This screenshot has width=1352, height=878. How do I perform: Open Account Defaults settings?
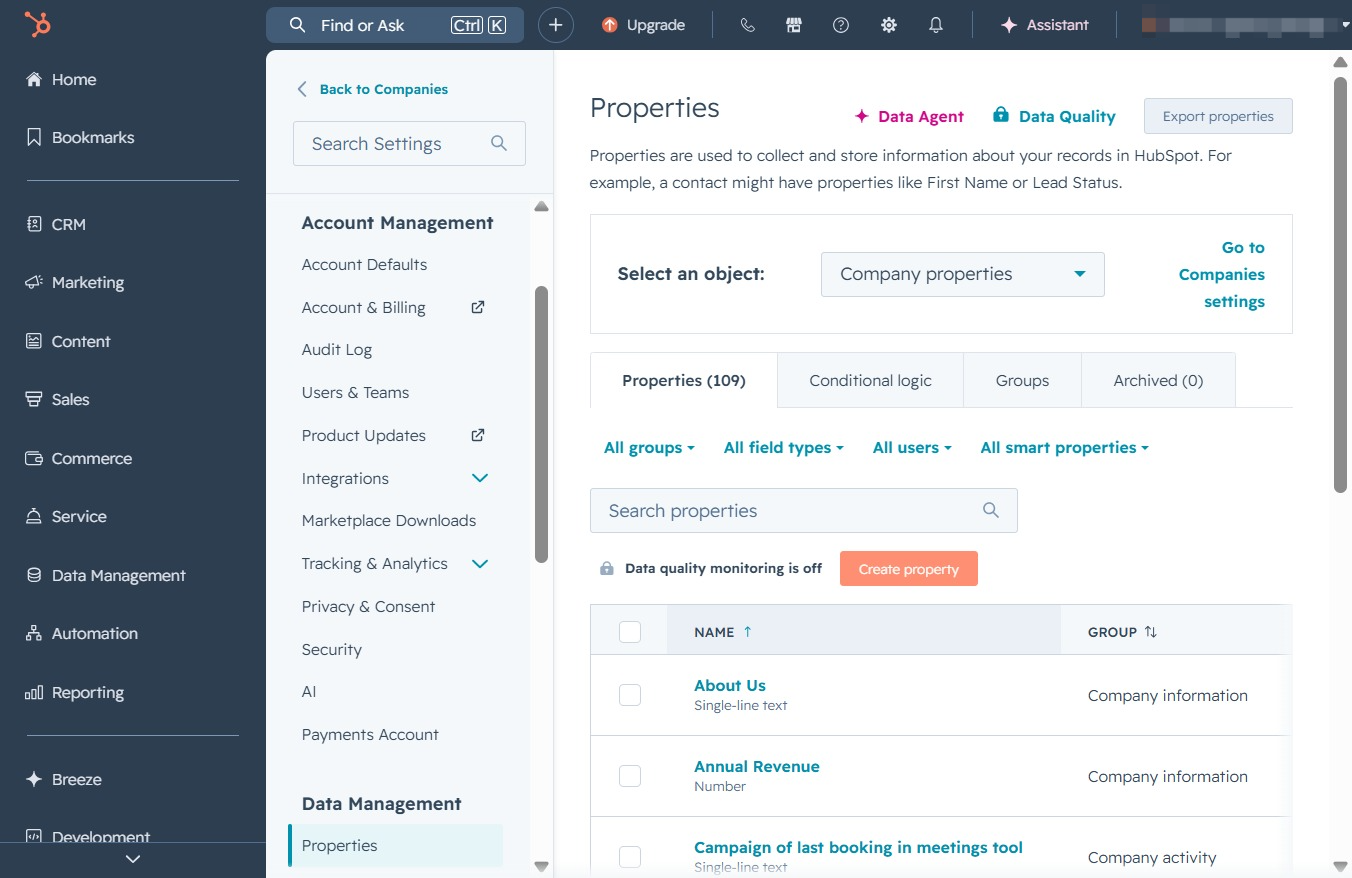coord(364,264)
